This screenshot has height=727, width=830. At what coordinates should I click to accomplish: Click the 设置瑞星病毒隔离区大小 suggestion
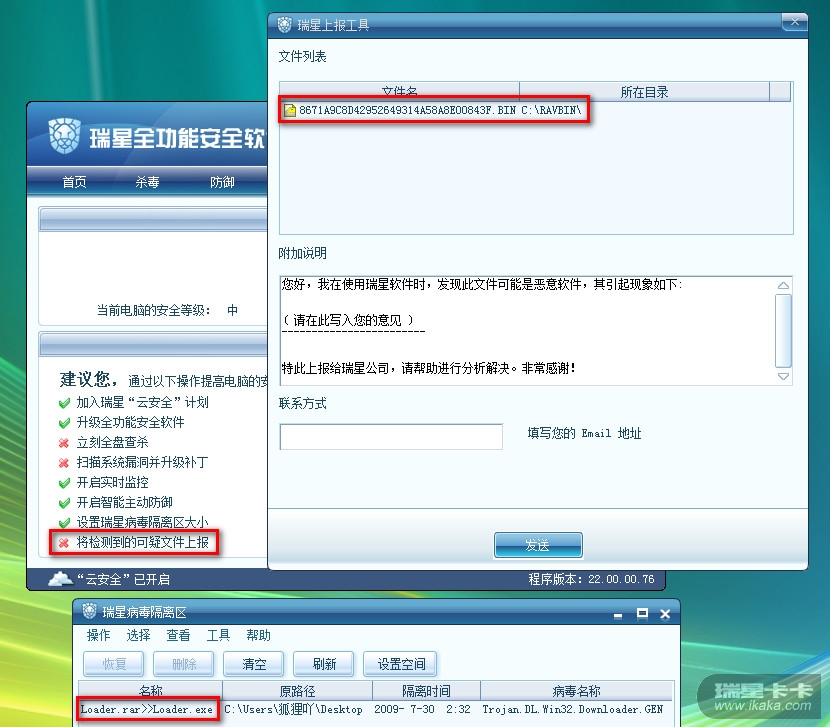[142, 523]
